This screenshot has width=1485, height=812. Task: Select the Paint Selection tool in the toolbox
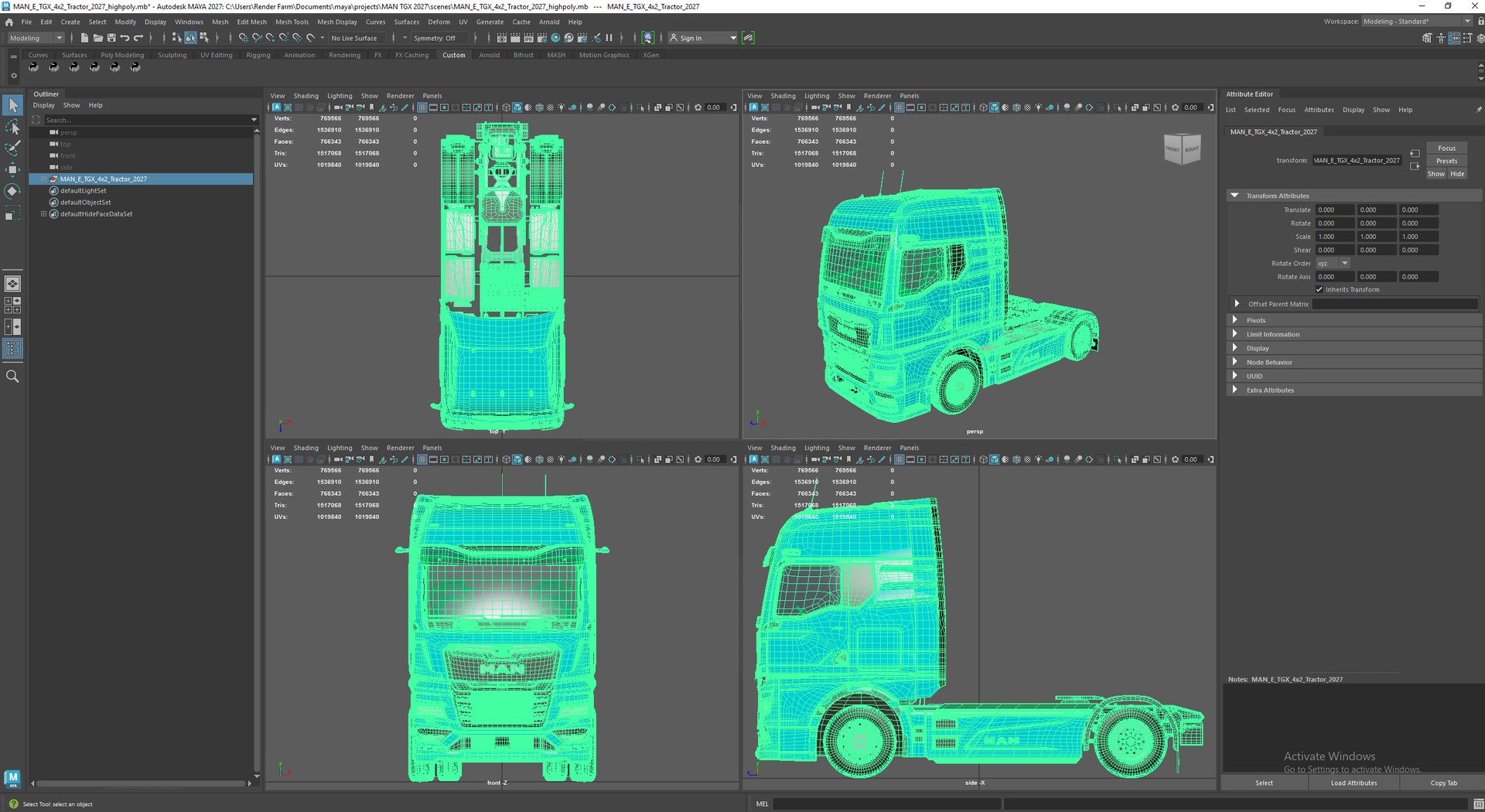pos(12,148)
